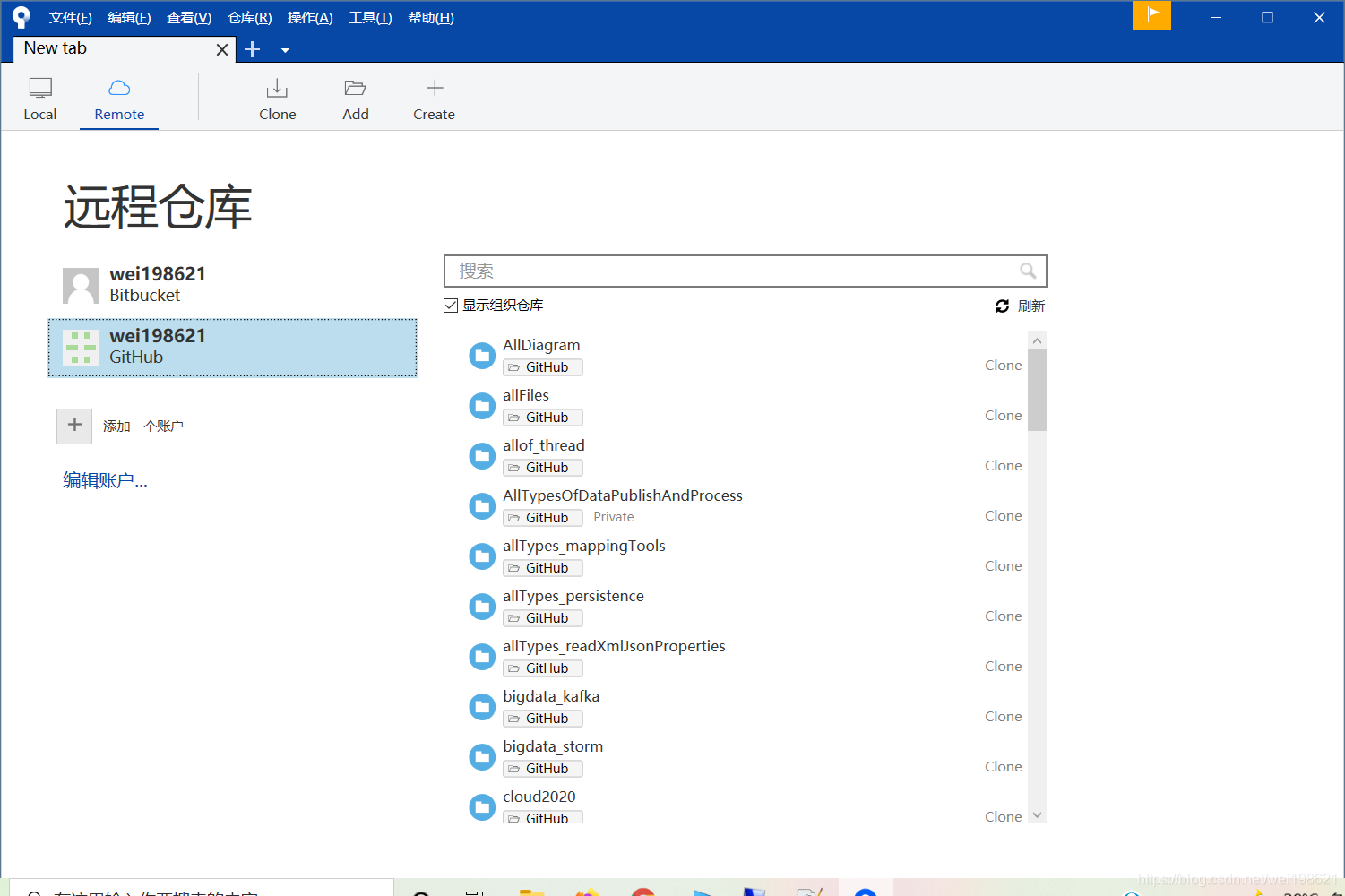
Task: Click the bigdata_kafka folder icon
Action: pyautogui.click(x=482, y=707)
